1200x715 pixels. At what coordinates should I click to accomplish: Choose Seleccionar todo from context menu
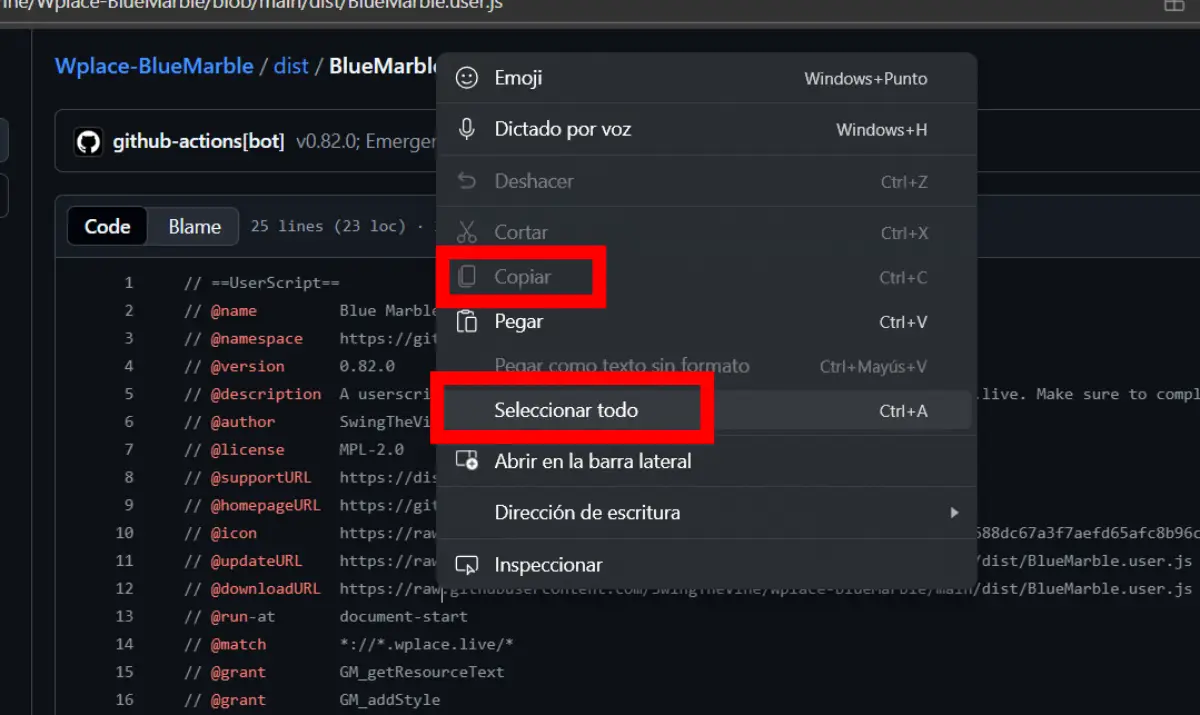[x=566, y=410]
